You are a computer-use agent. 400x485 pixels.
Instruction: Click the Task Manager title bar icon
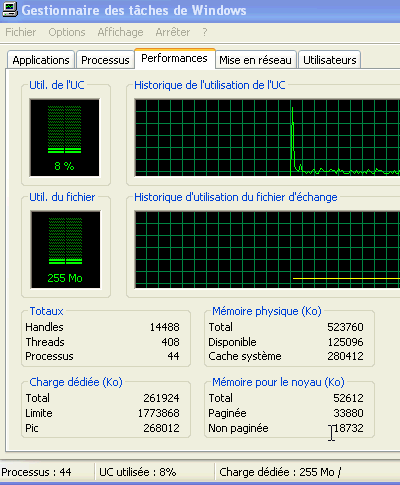10,9
